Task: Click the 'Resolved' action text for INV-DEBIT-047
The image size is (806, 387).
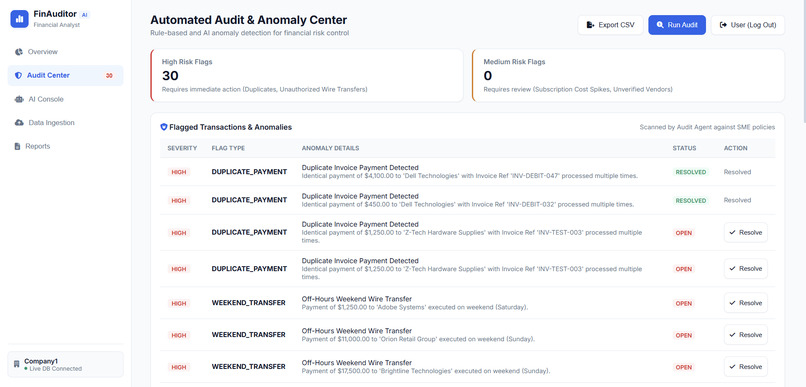Action: pos(737,172)
